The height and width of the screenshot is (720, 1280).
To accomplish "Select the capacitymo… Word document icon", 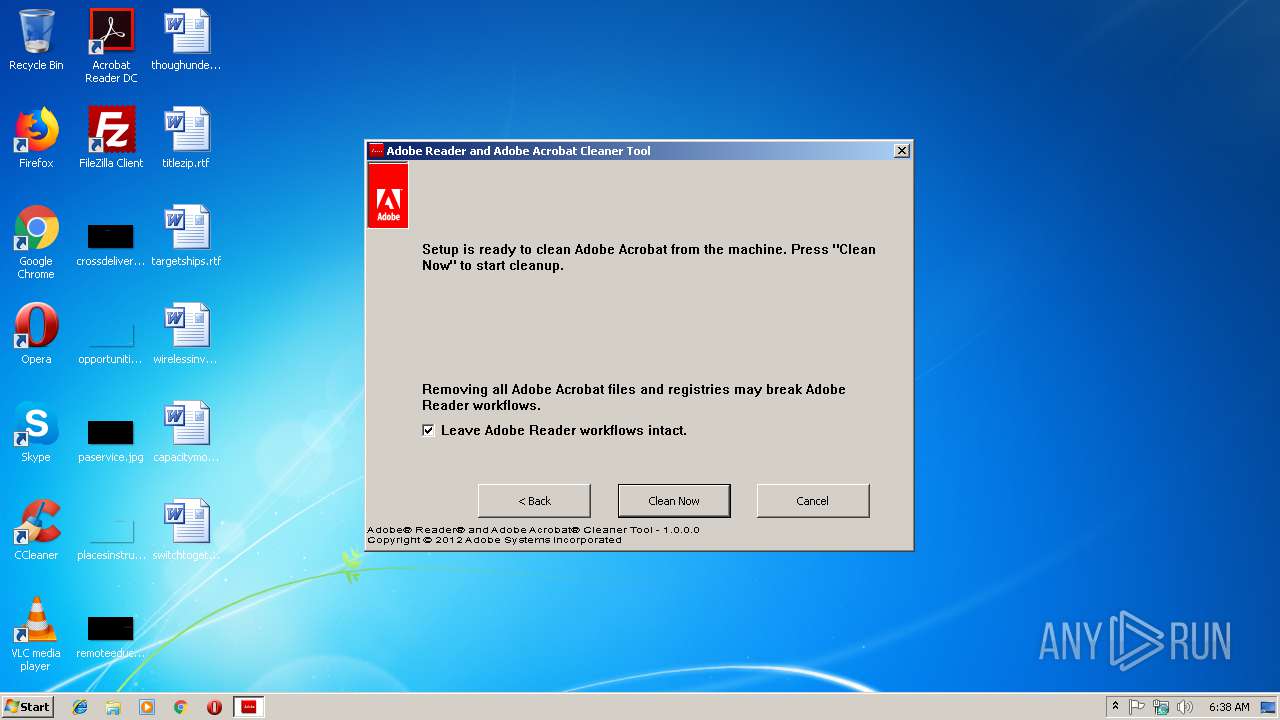I will pos(186,433).
